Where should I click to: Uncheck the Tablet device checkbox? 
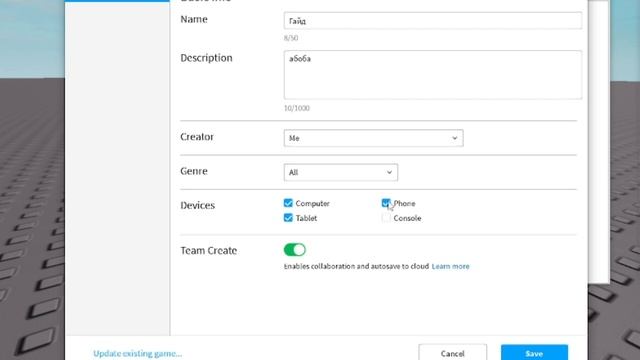click(x=288, y=218)
